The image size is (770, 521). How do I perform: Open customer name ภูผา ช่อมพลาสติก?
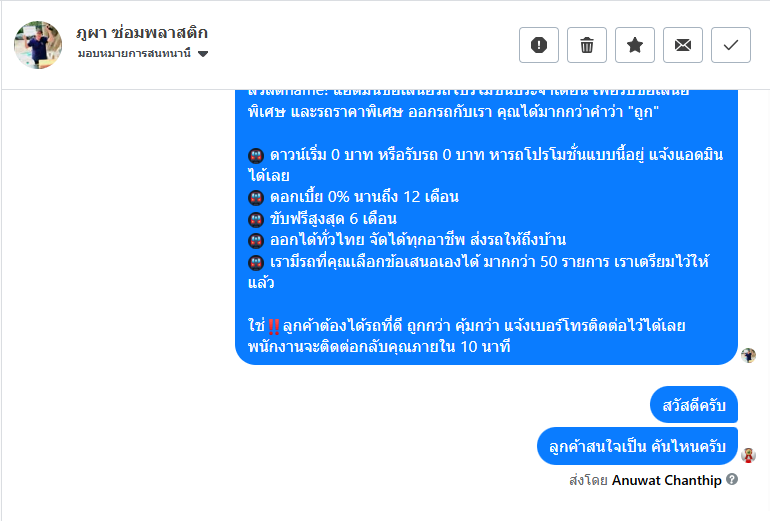coord(142,32)
